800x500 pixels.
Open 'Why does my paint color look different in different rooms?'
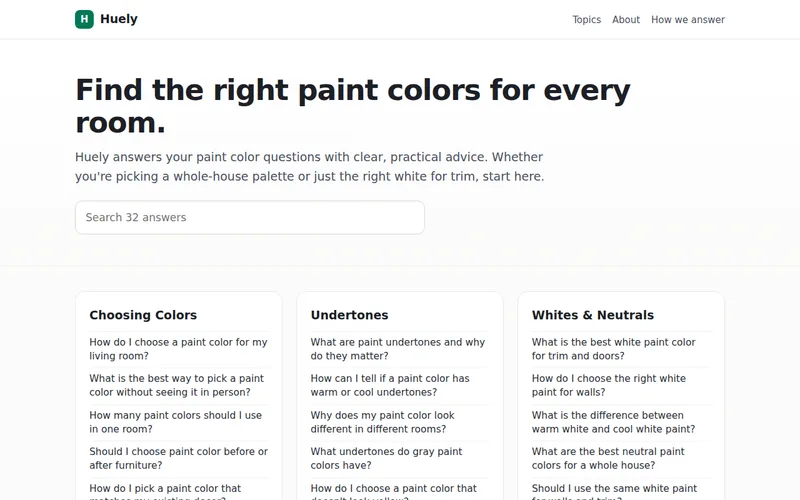click(383, 422)
